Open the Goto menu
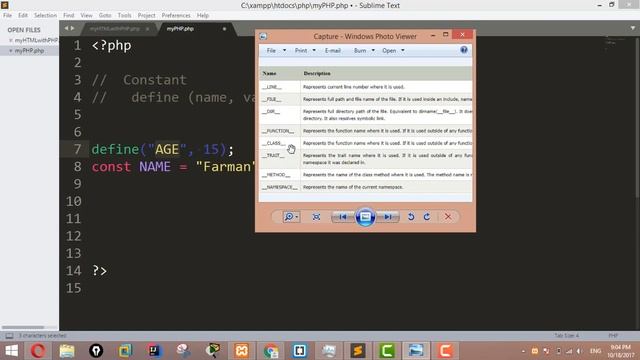The image size is (640, 360). click(105, 15)
